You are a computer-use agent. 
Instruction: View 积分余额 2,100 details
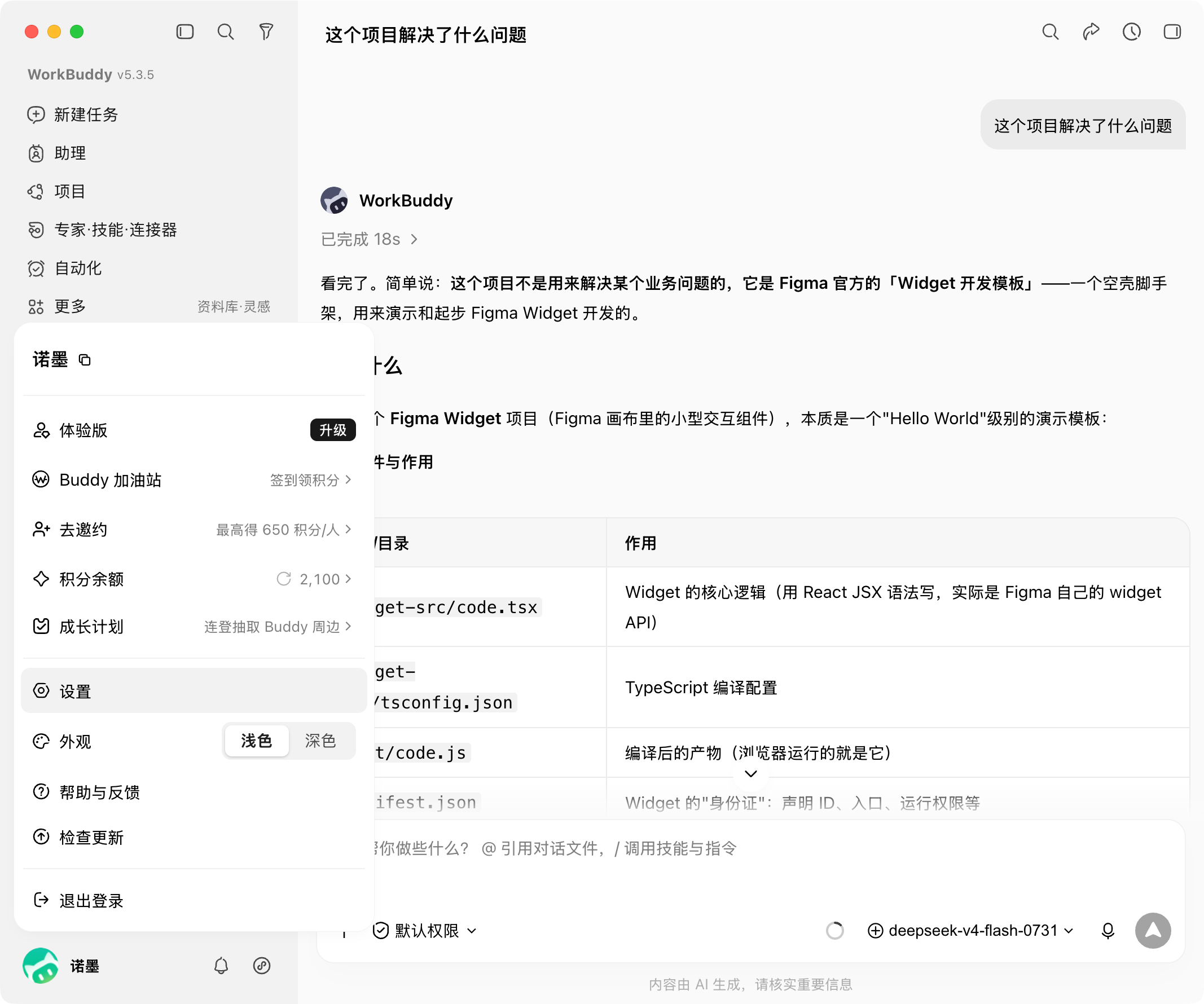(194, 579)
